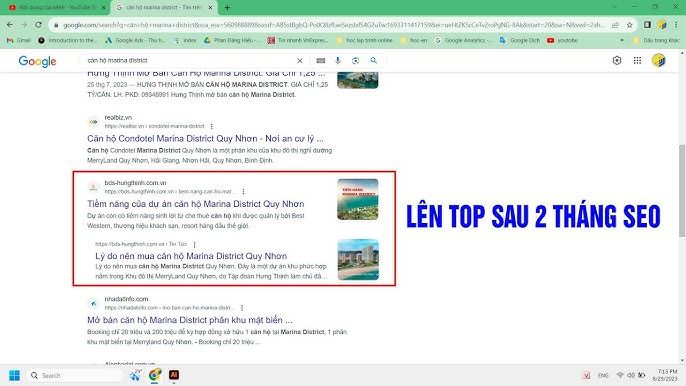Open 'Hưng Thịnh Mở Bán Căn Hộ Marina District' result

click(206, 74)
